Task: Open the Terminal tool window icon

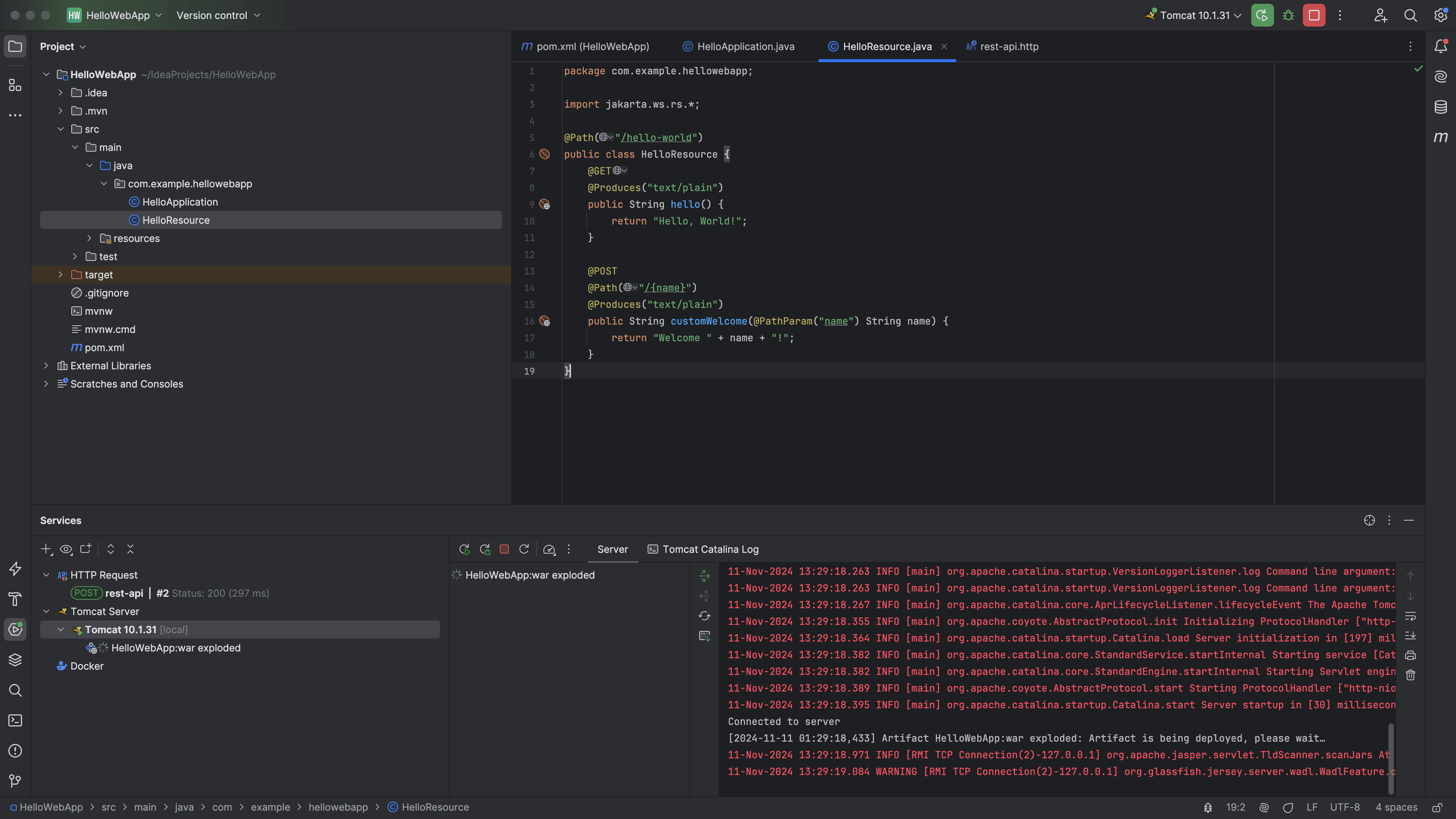Action: click(15, 721)
